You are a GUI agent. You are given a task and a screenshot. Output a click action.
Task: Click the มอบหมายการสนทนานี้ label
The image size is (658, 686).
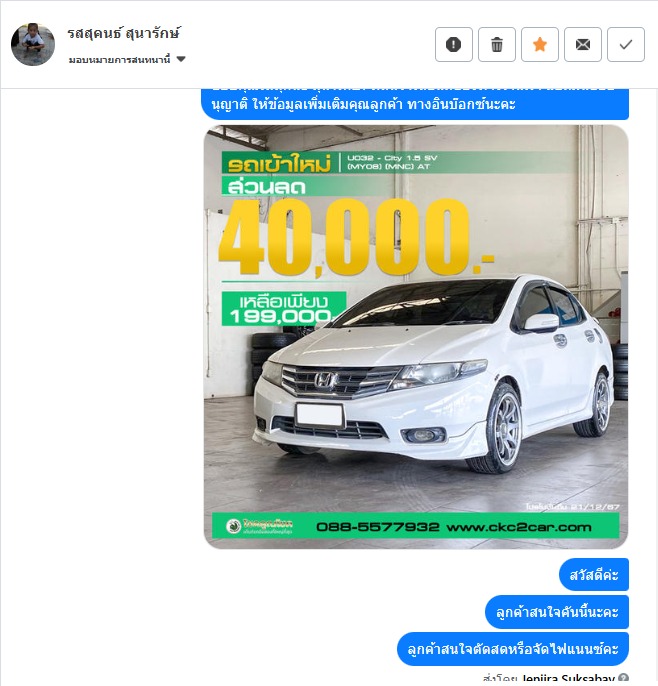(x=119, y=60)
